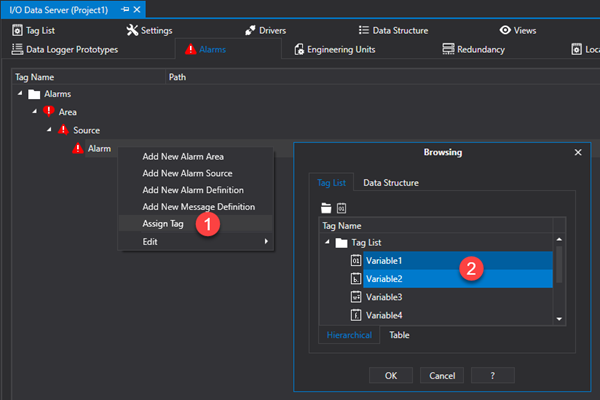600x400 pixels.
Task: Collapse the Alarms root node
Action: [20, 94]
